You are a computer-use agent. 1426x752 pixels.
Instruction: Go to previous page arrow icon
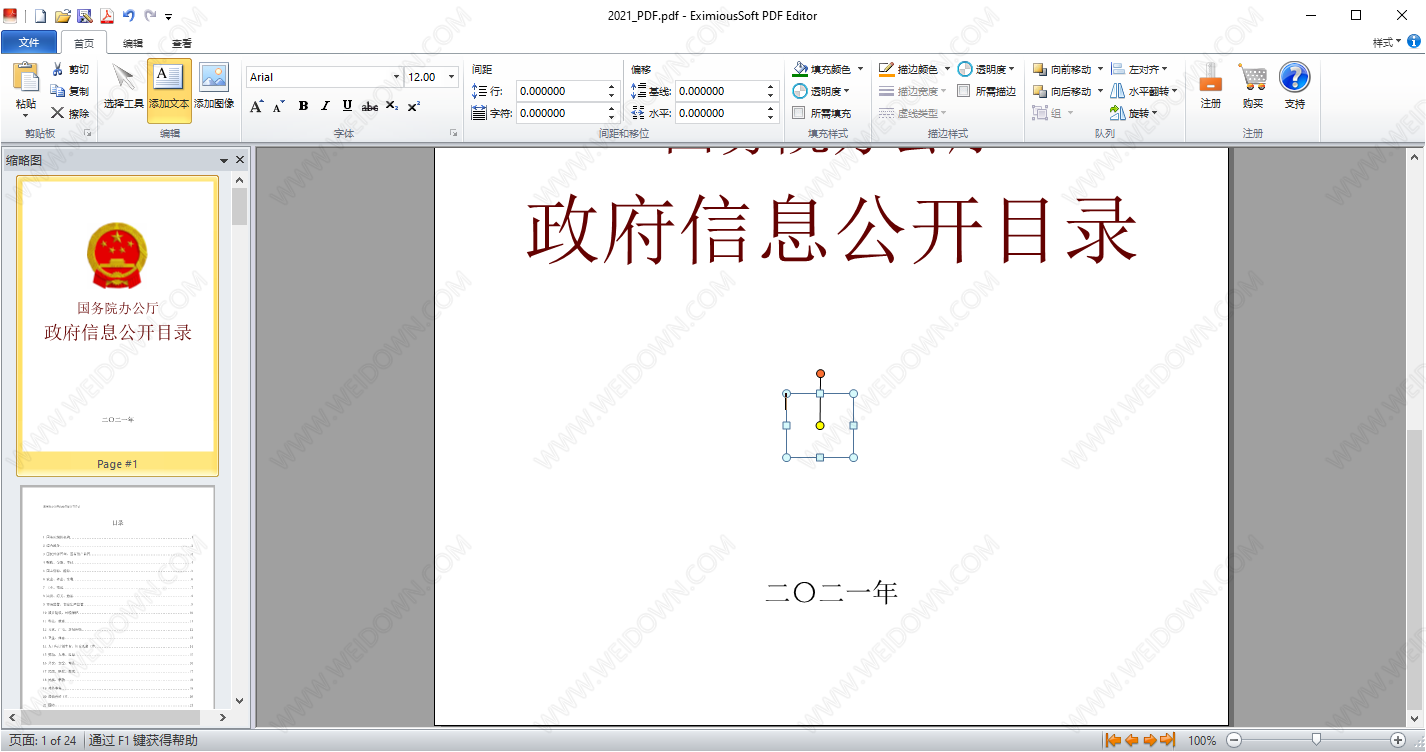coord(1132,740)
